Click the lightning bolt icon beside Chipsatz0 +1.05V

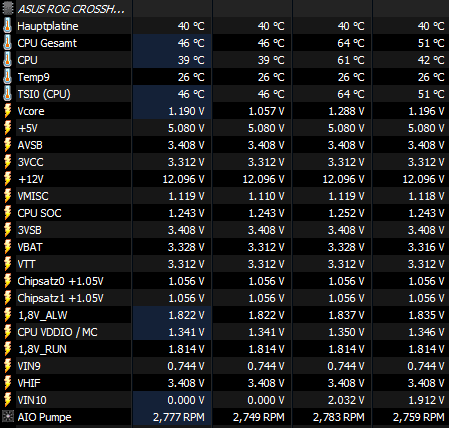7,281
